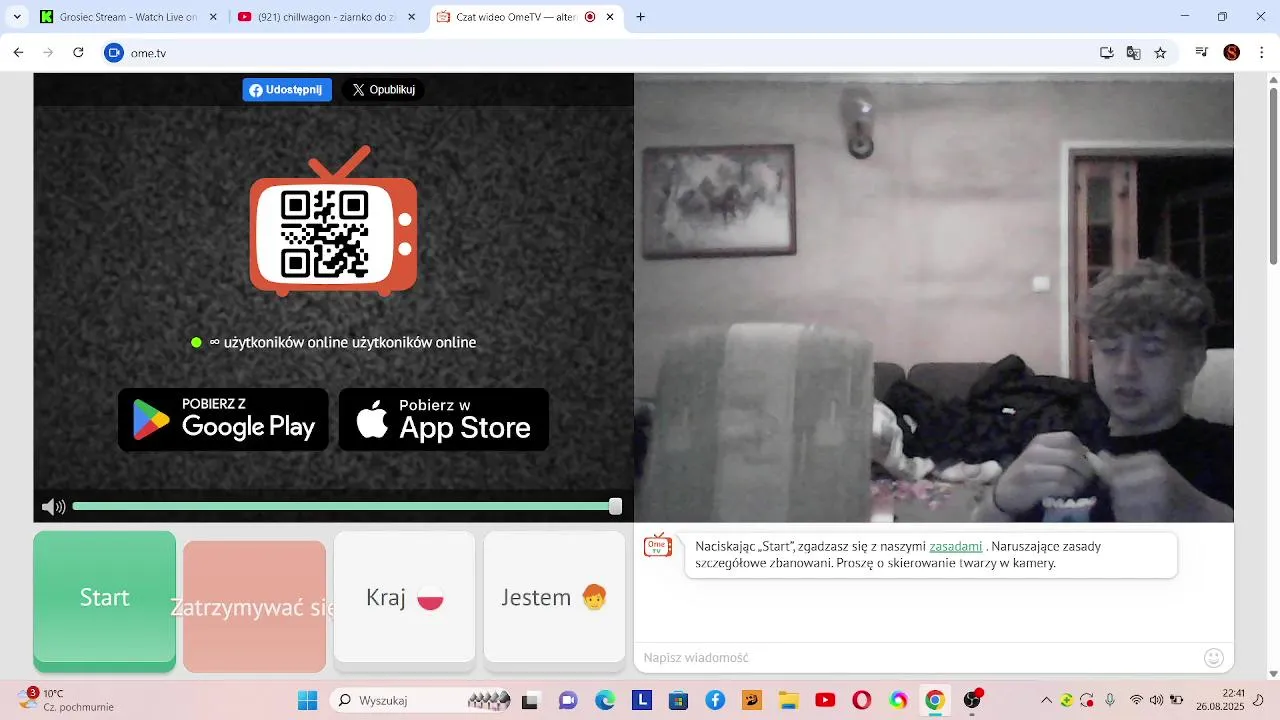Open the Windows Start menu
Screen dimensions: 1280x720
pyautogui.click(x=307, y=700)
